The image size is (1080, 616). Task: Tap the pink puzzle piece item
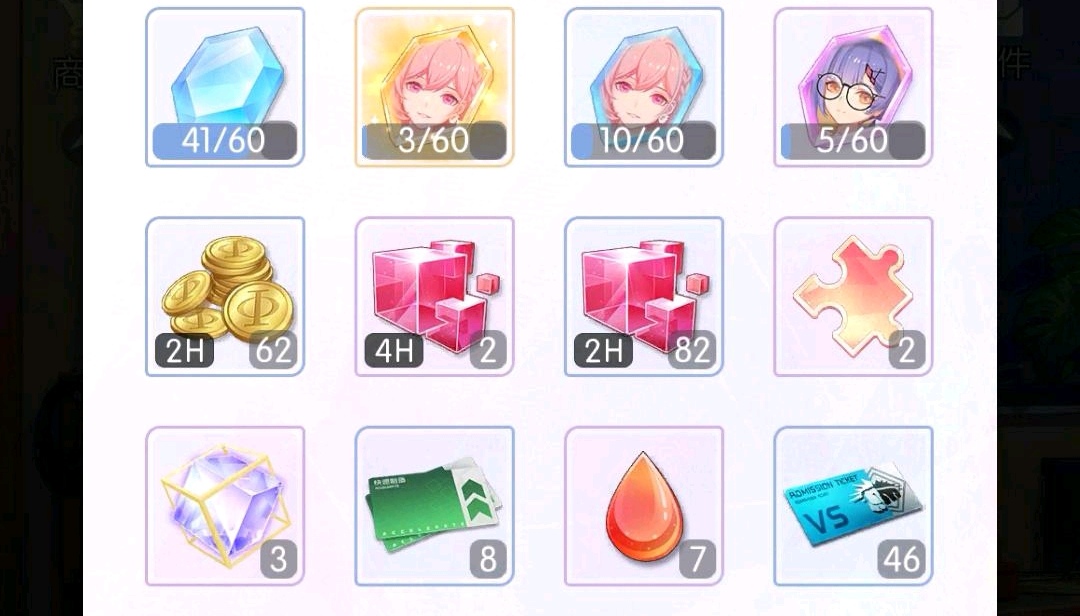coord(853,296)
